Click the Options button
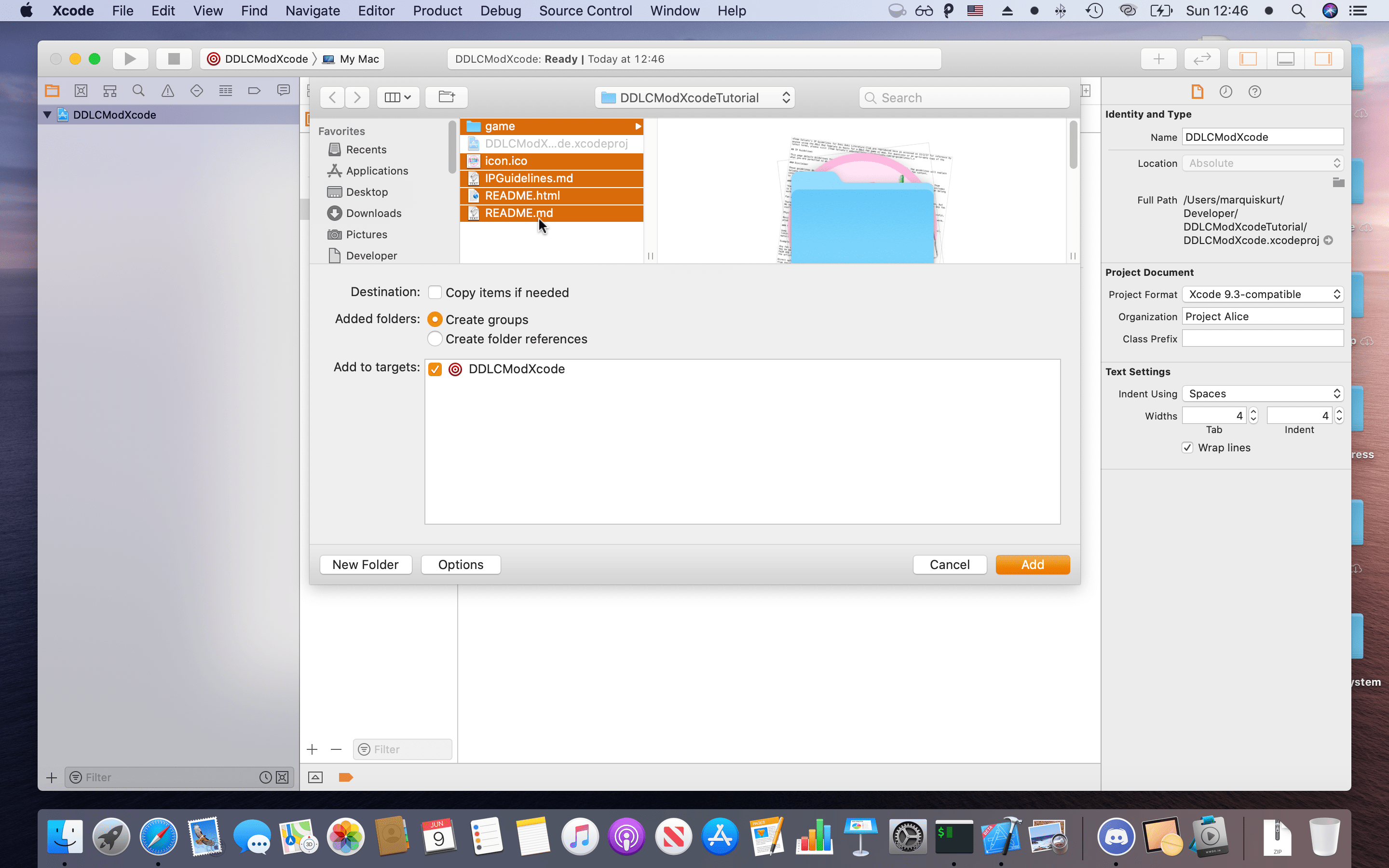The width and height of the screenshot is (1389, 868). click(x=461, y=565)
